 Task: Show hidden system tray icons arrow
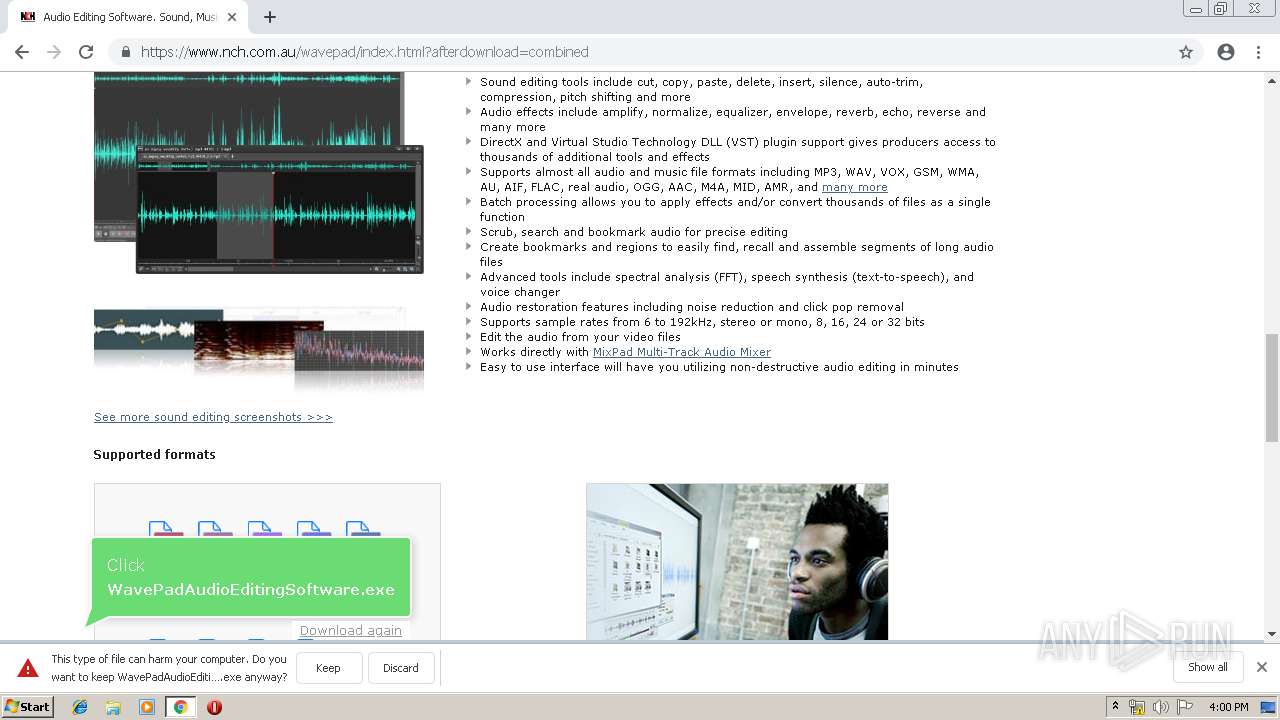(x=1115, y=707)
